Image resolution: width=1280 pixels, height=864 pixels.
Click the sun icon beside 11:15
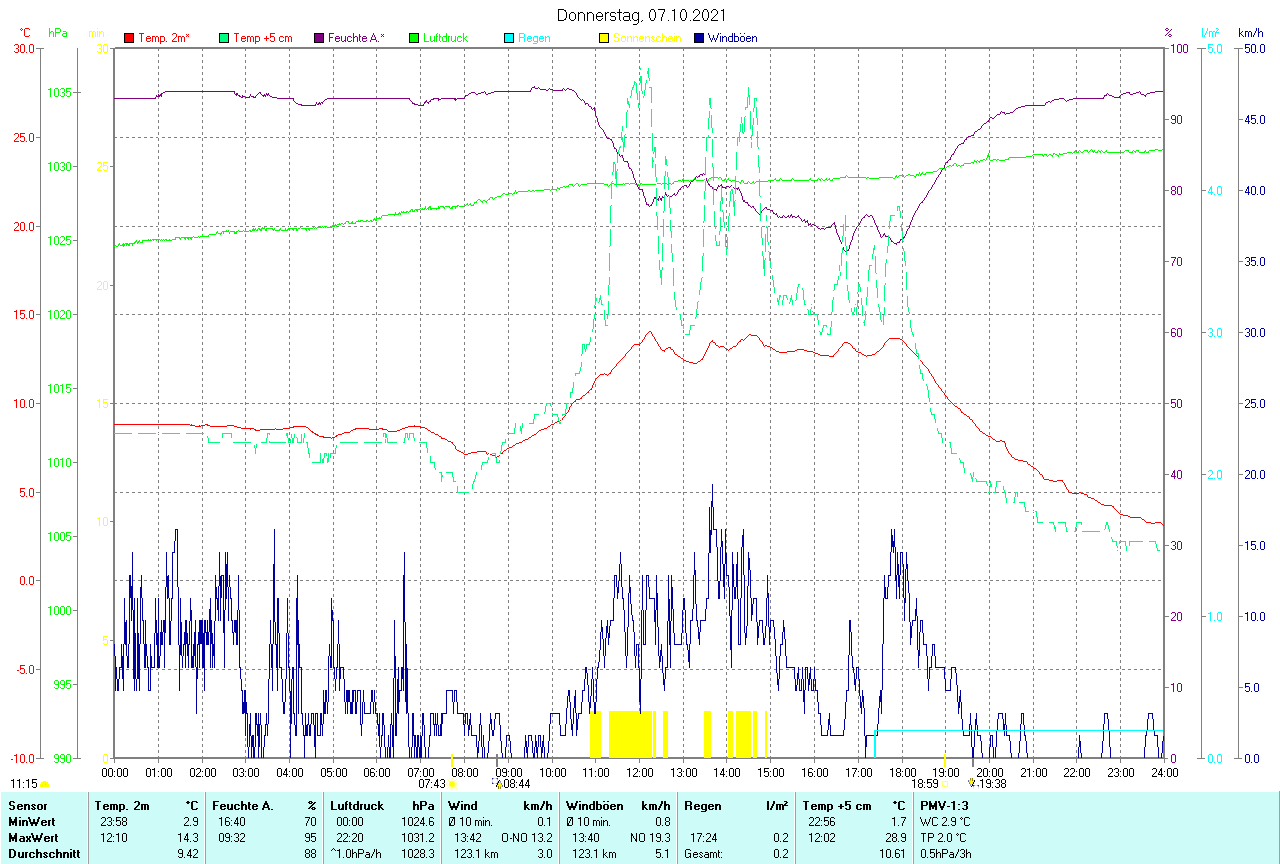[x=44, y=785]
